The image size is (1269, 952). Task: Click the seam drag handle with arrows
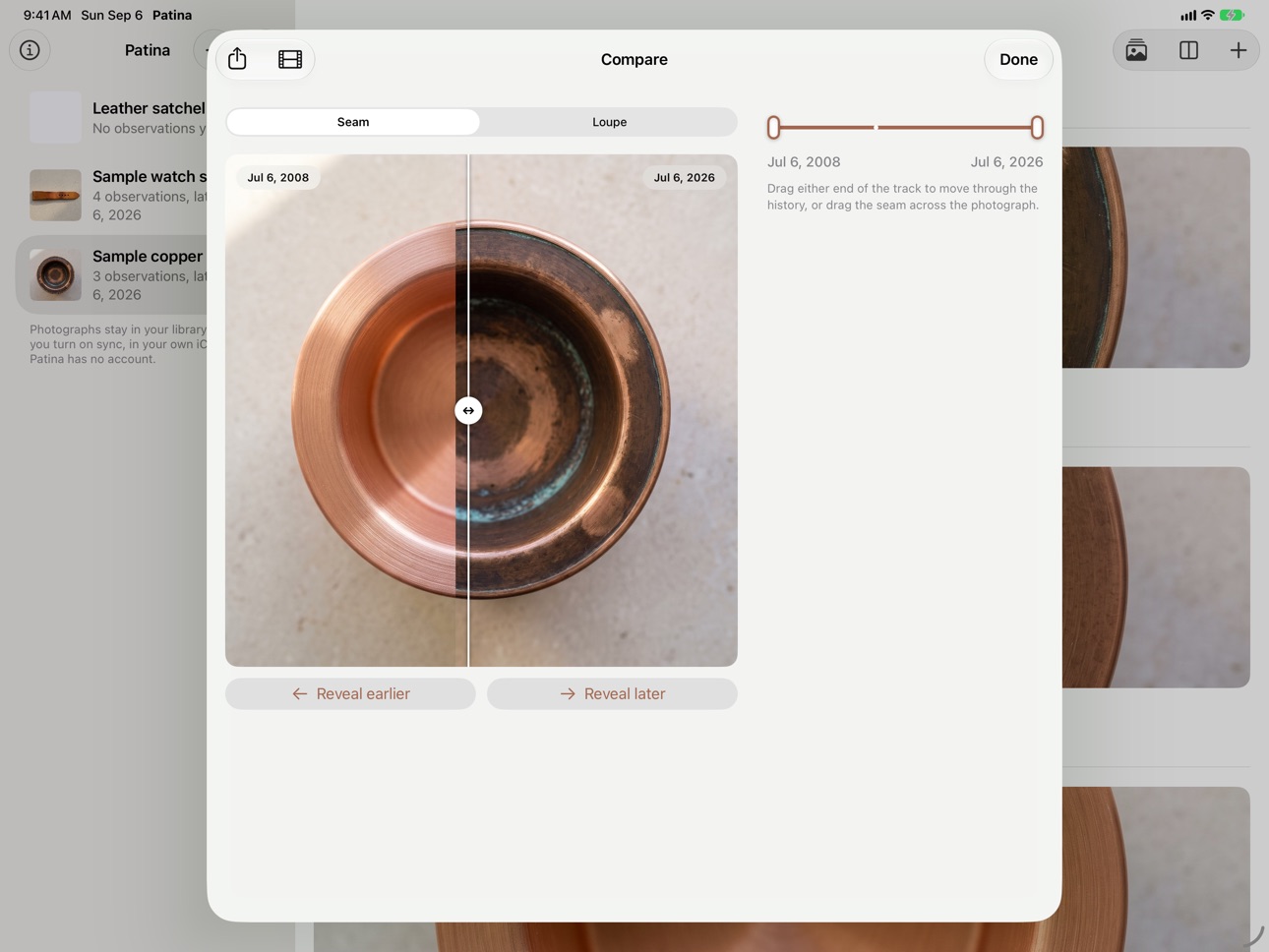click(468, 410)
